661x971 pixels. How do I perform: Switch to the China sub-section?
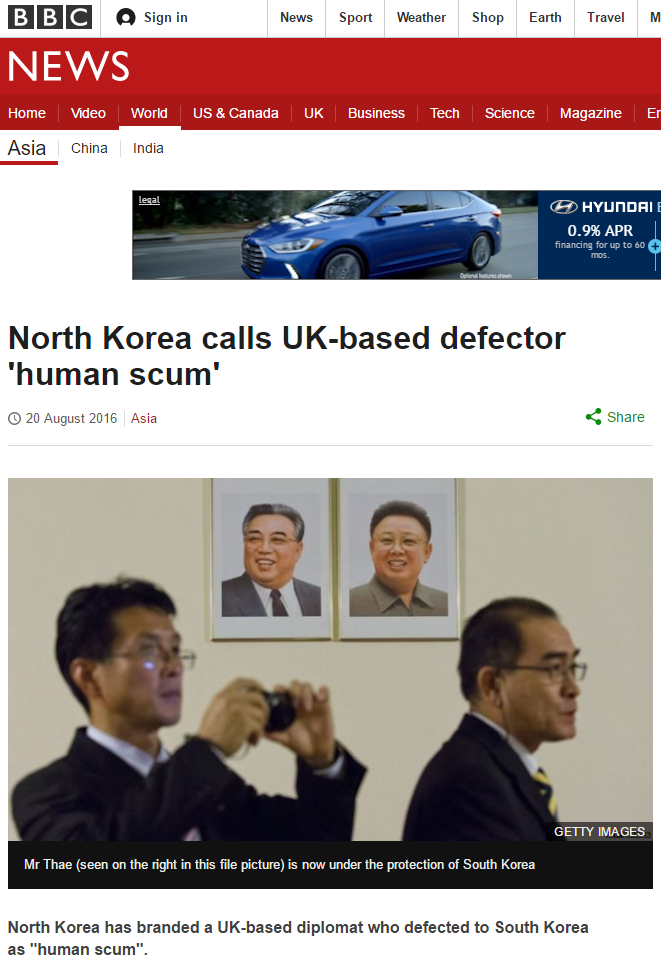point(89,149)
